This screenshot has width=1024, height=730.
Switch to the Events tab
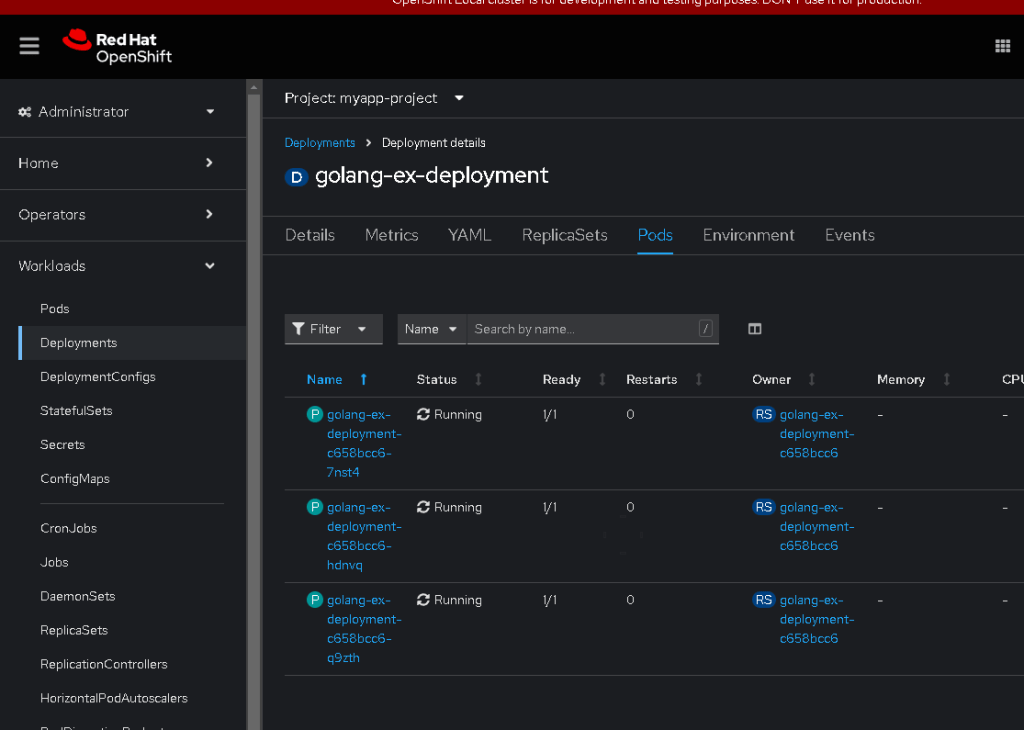[850, 235]
